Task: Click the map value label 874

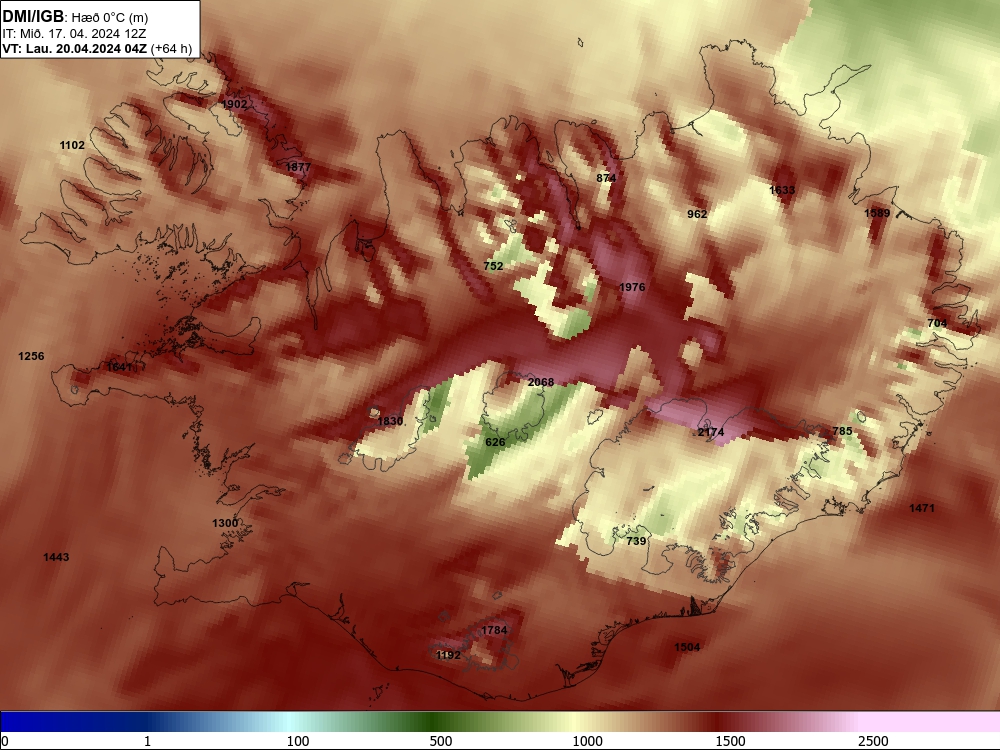Action: click(x=606, y=178)
